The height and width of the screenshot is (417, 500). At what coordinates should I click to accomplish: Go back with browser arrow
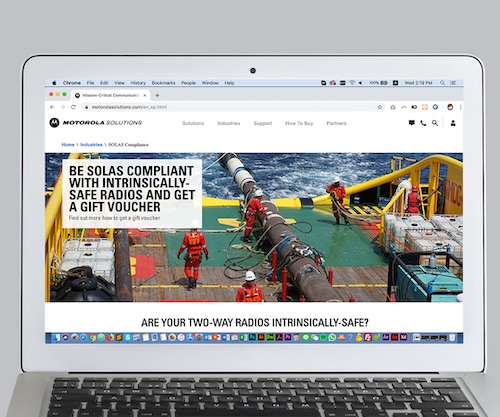pos(52,107)
